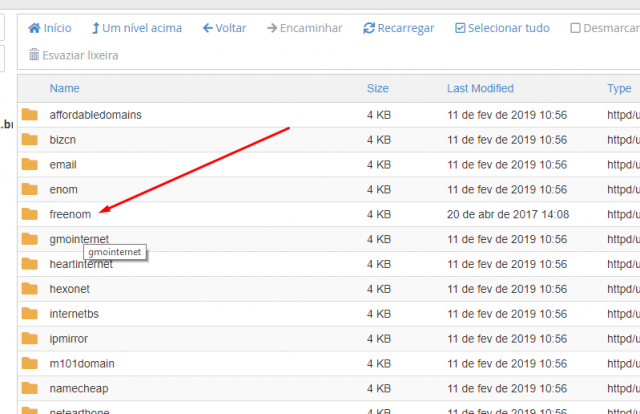
Task: Click freenom date 20 de abr de 2017 14:08
Action: (x=508, y=214)
